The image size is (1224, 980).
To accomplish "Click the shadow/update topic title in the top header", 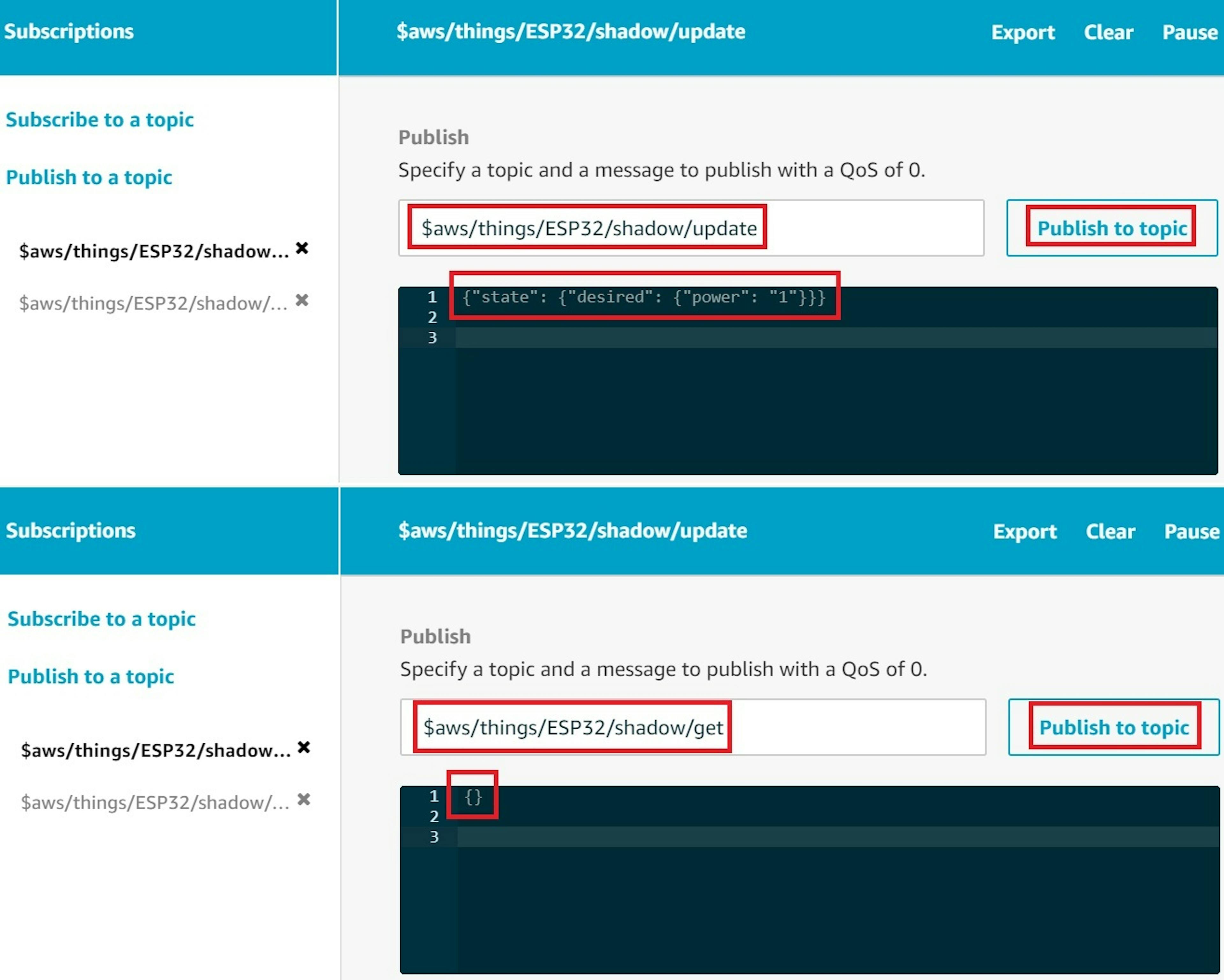I will click(571, 32).
